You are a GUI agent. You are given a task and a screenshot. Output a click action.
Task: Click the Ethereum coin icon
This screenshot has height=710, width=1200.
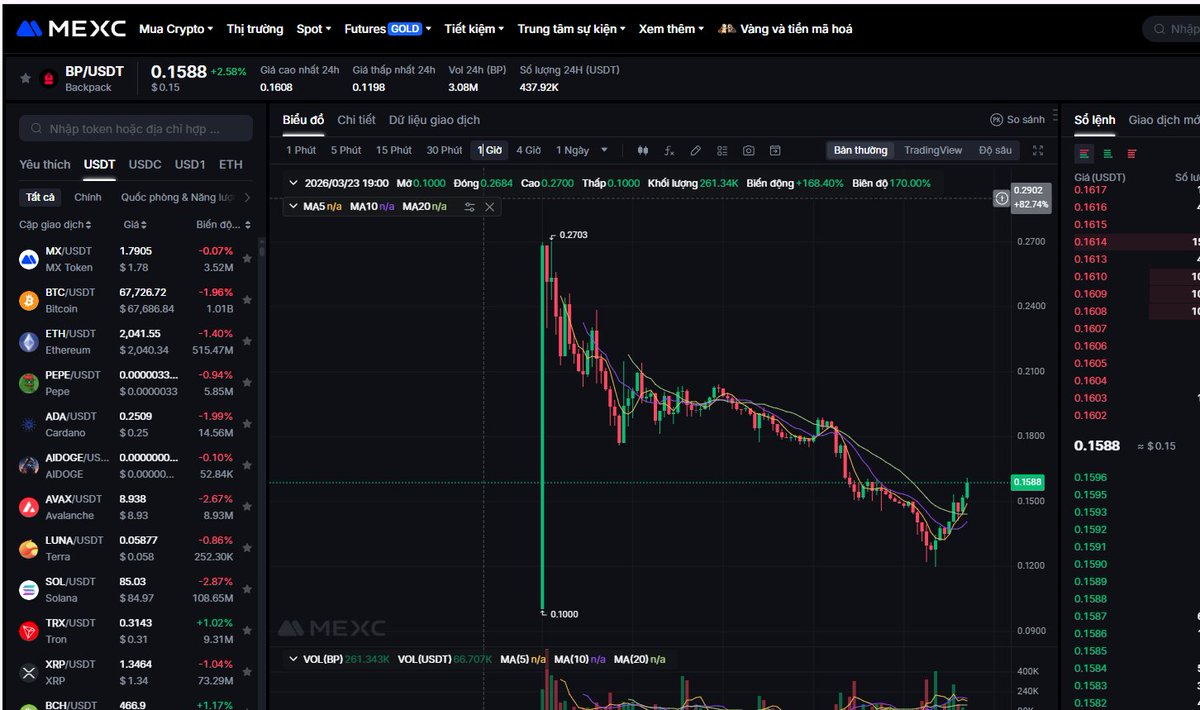click(29, 342)
